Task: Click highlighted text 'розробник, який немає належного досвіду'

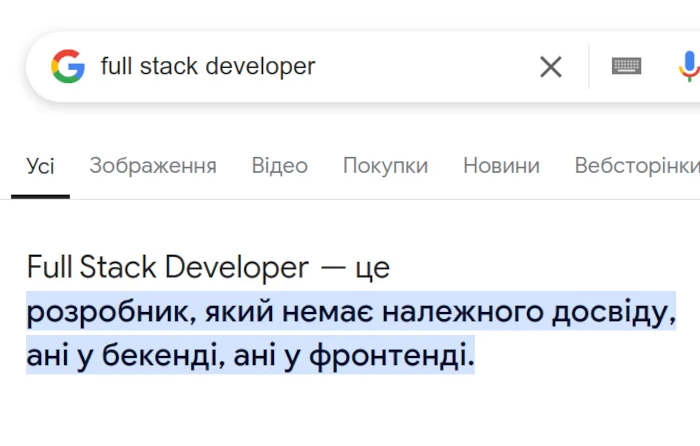Action: coord(350,312)
